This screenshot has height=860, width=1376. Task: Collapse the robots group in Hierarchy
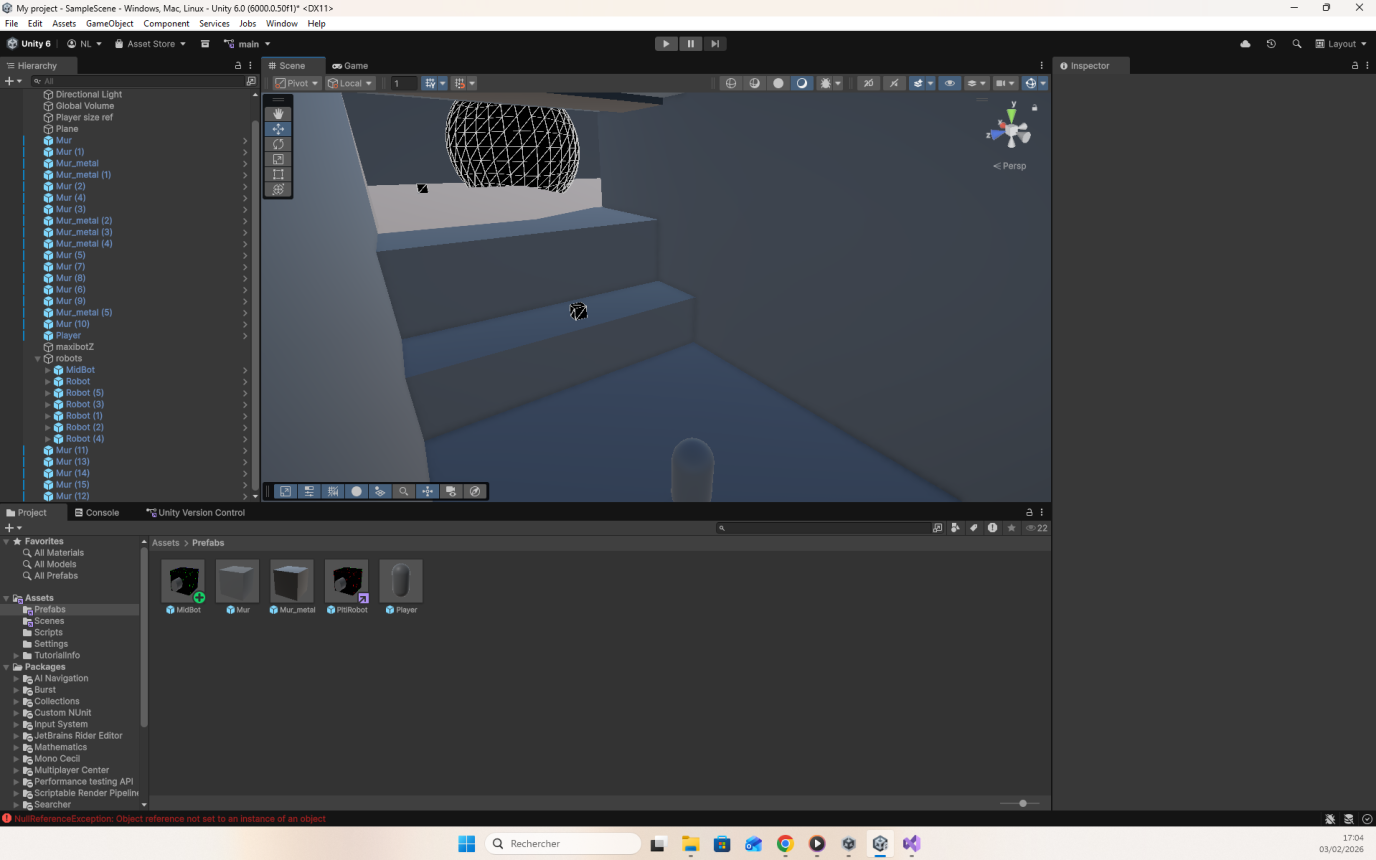[38, 358]
